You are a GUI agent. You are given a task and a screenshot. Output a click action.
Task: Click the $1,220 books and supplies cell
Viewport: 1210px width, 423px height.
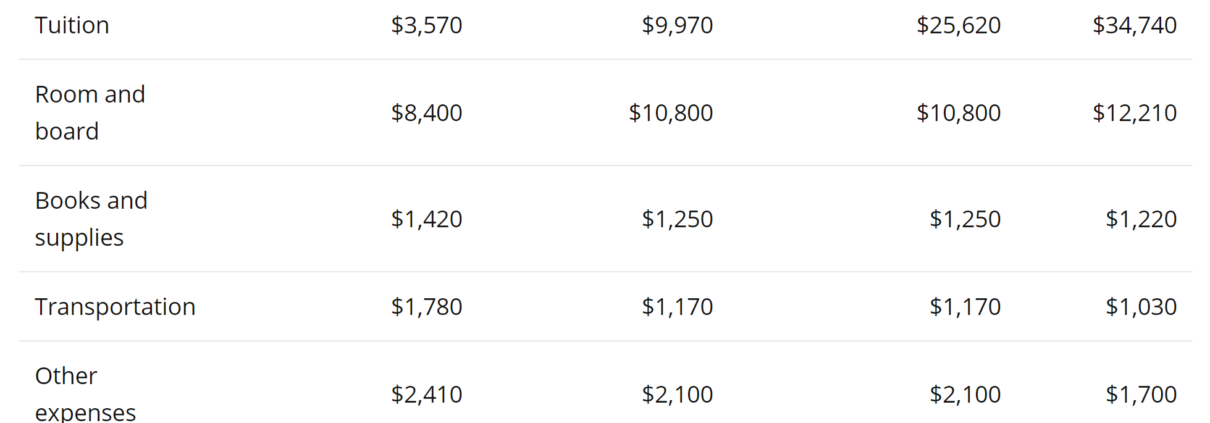tap(1142, 219)
